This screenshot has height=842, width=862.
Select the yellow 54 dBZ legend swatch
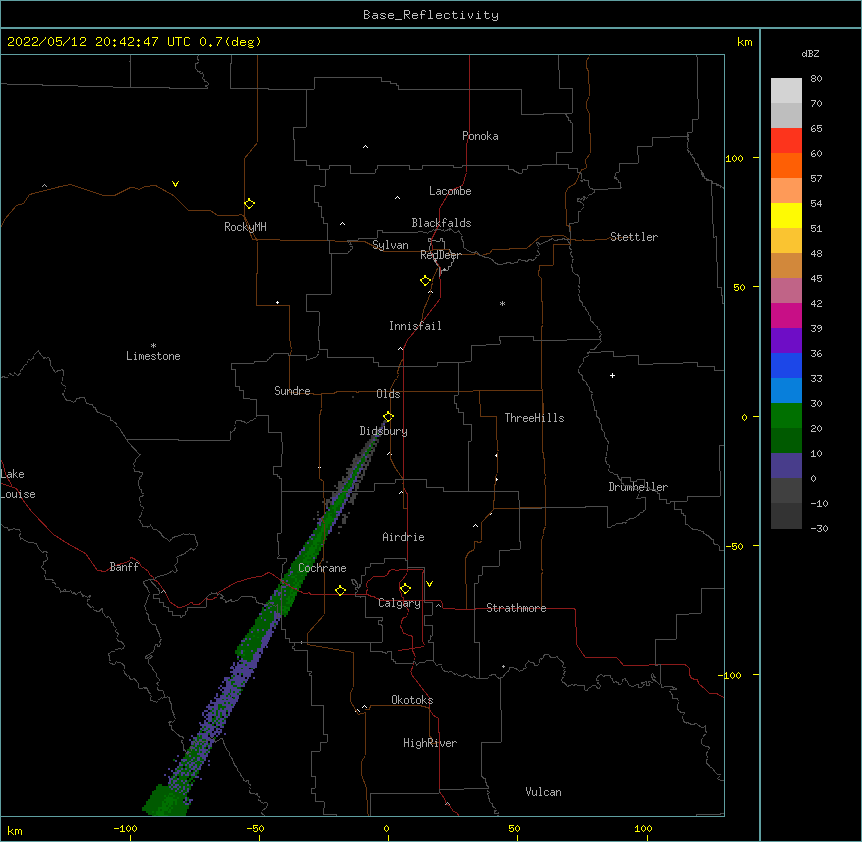click(786, 215)
